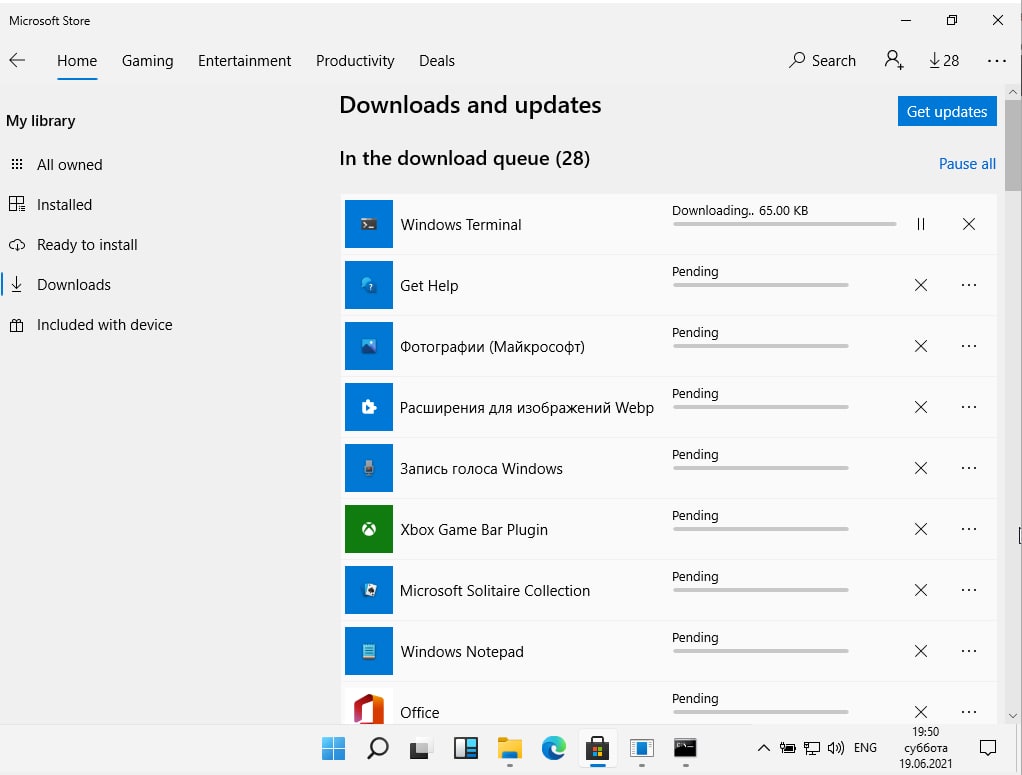Pause the Windows Terminal download
Viewport: 1022px width, 775px height.
pos(921,224)
